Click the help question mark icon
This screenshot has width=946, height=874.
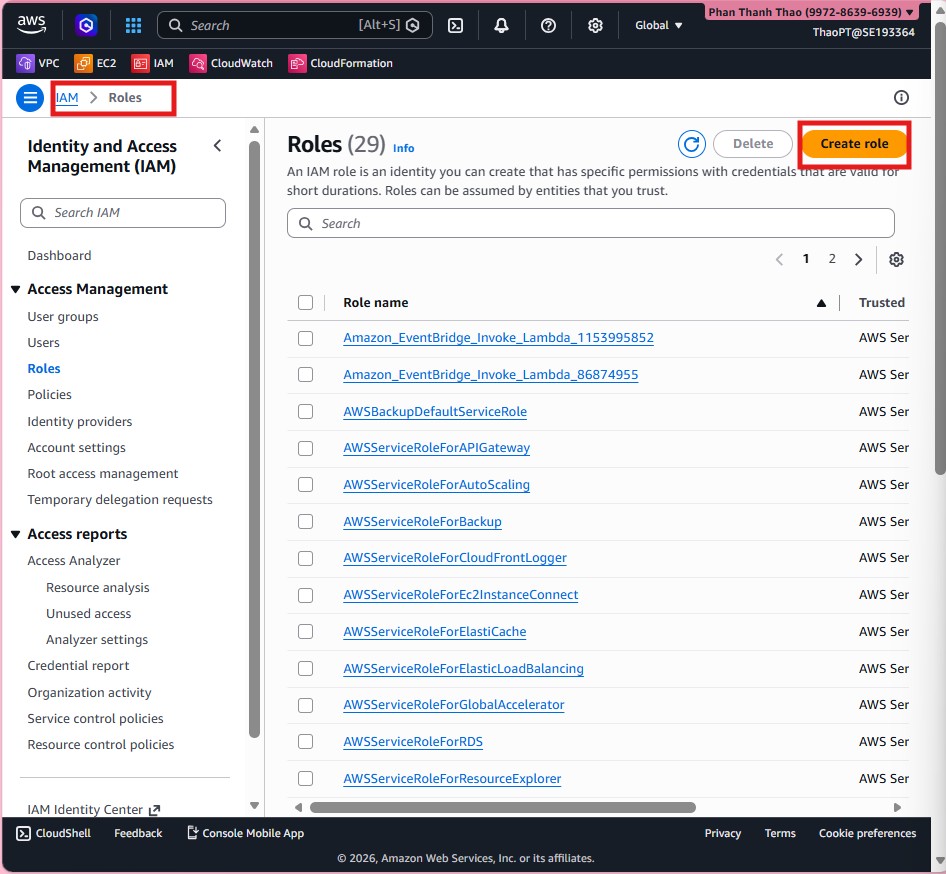(x=548, y=25)
